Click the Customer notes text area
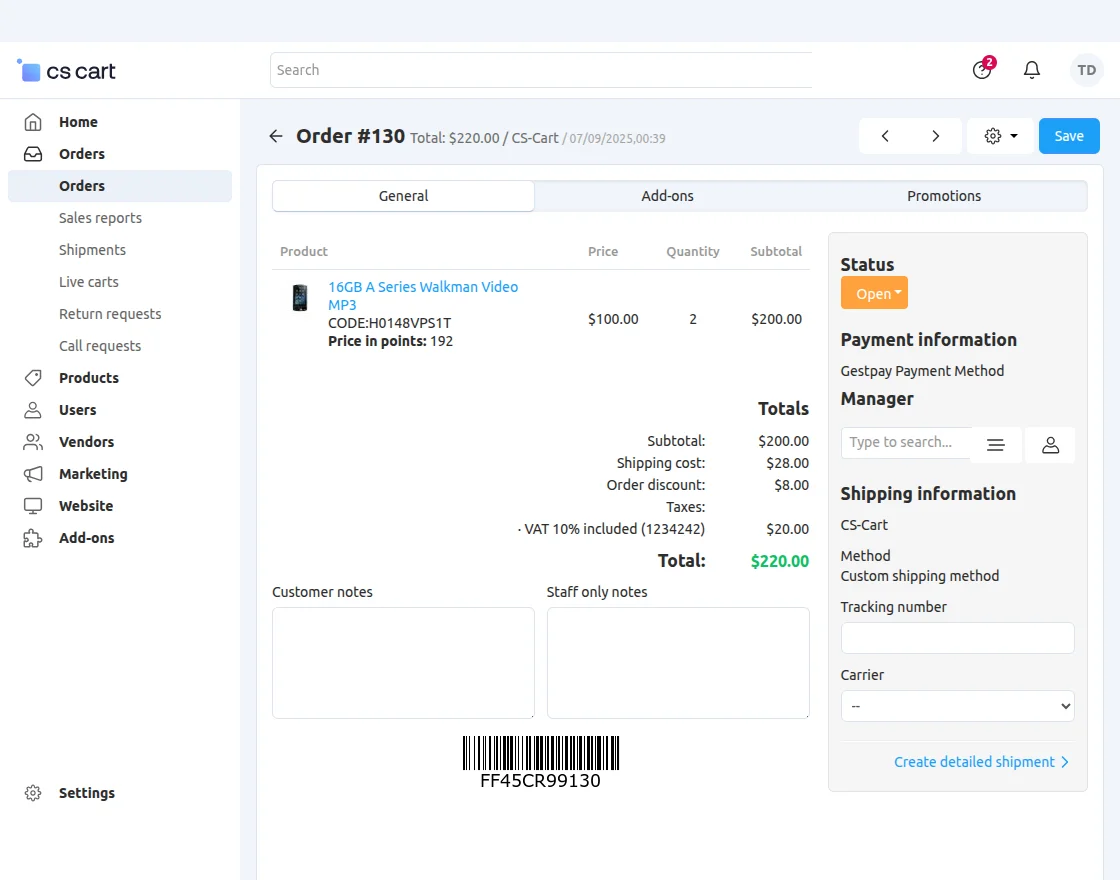The width and height of the screenshot is (1120, 880). tap(403, 663)
